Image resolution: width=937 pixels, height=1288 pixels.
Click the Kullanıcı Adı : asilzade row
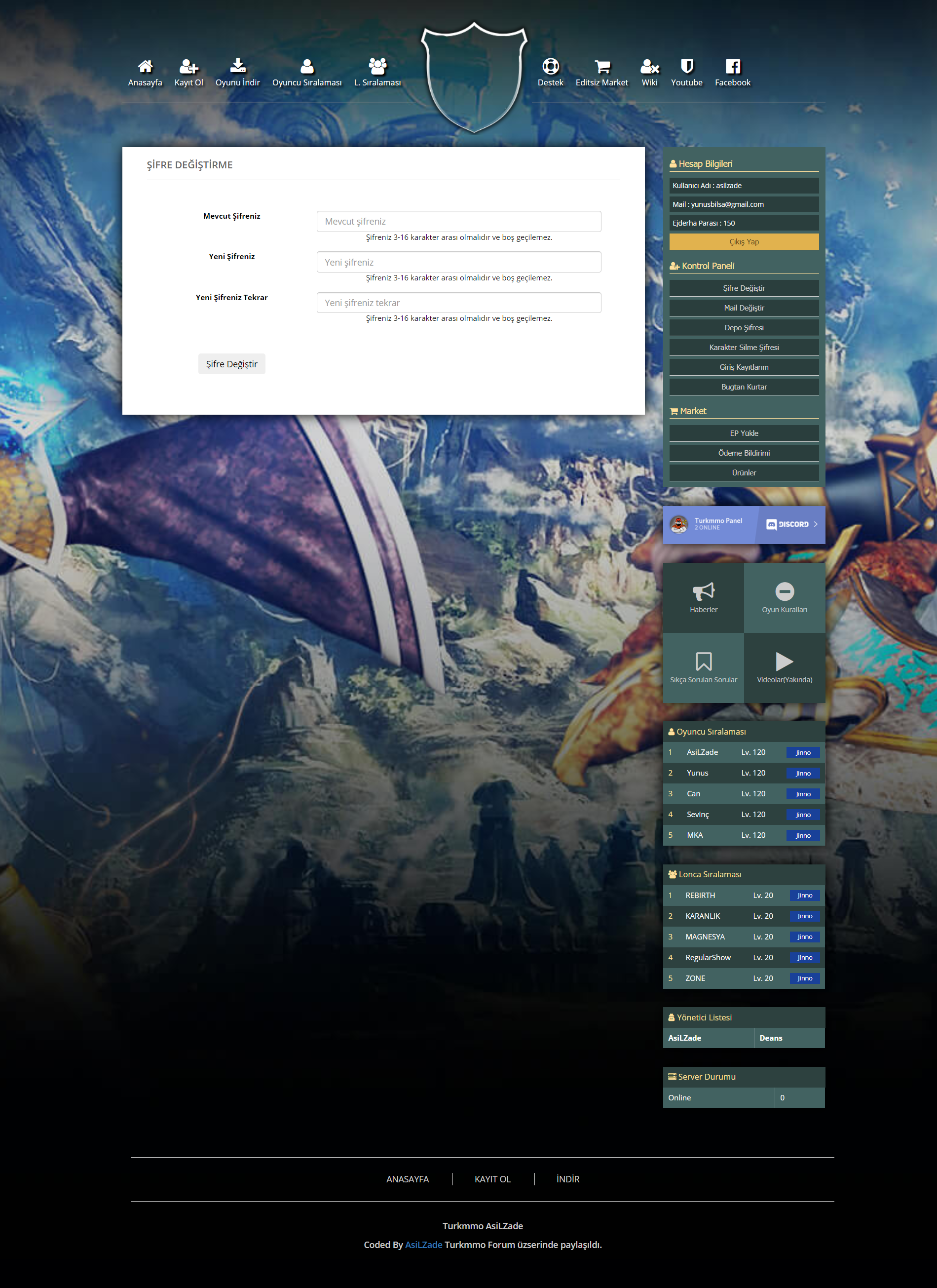point(744,186)
